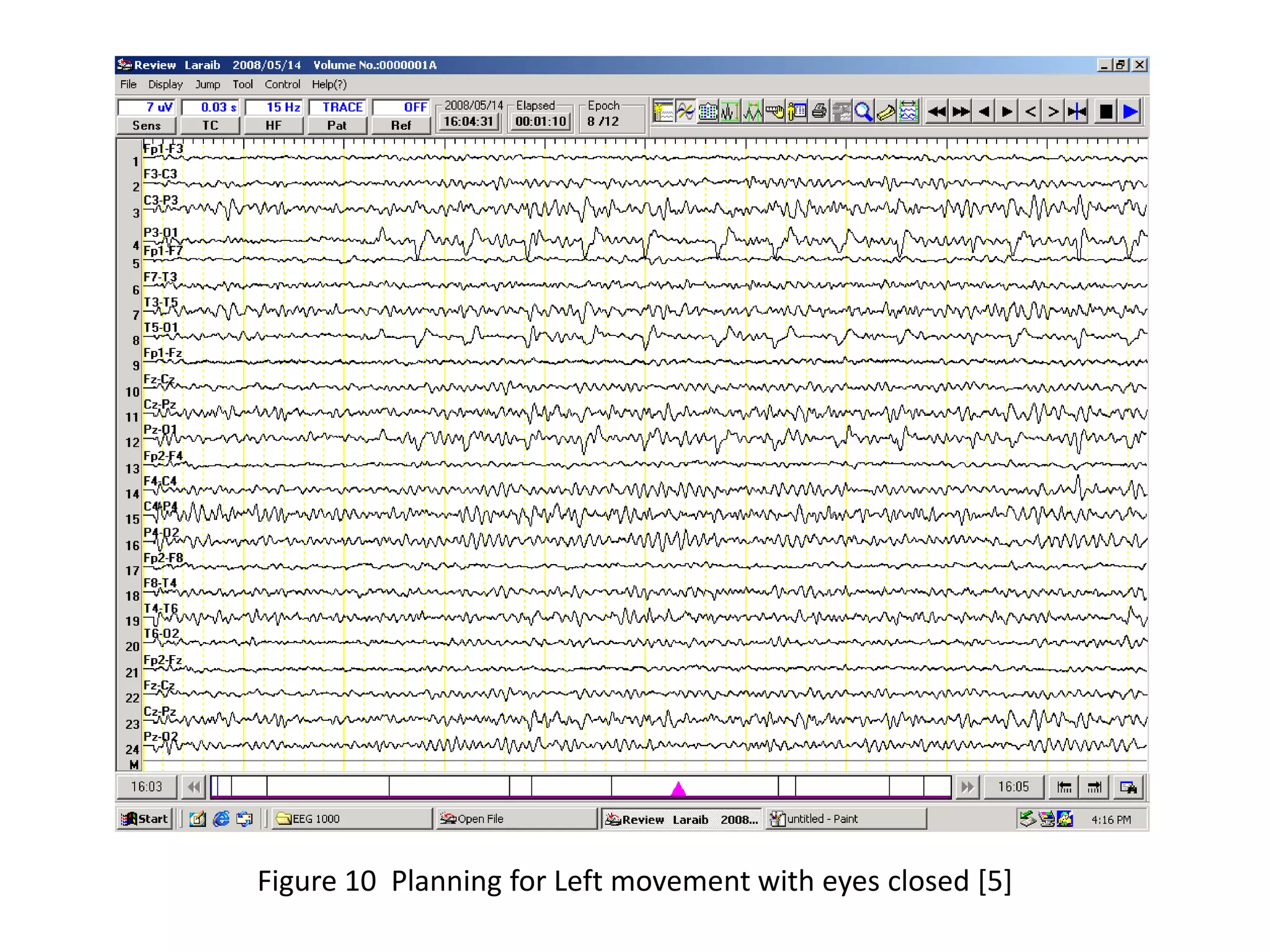Click the black stop button
This screenshot has height=952, width=1270.
pyautogui.click(x=1106, y=112)
